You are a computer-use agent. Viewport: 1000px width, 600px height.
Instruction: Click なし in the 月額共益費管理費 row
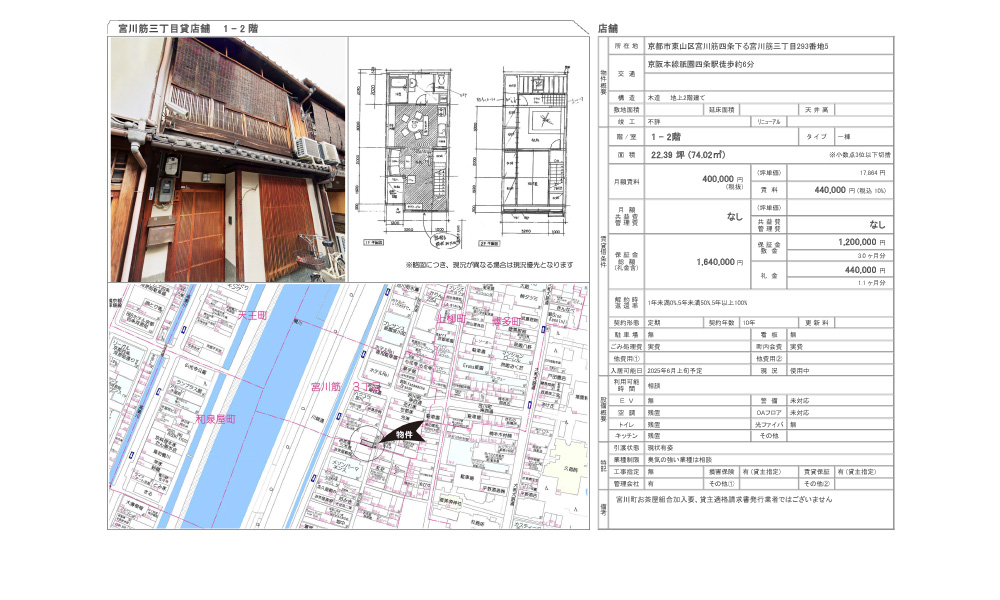[x=735, y=217]
